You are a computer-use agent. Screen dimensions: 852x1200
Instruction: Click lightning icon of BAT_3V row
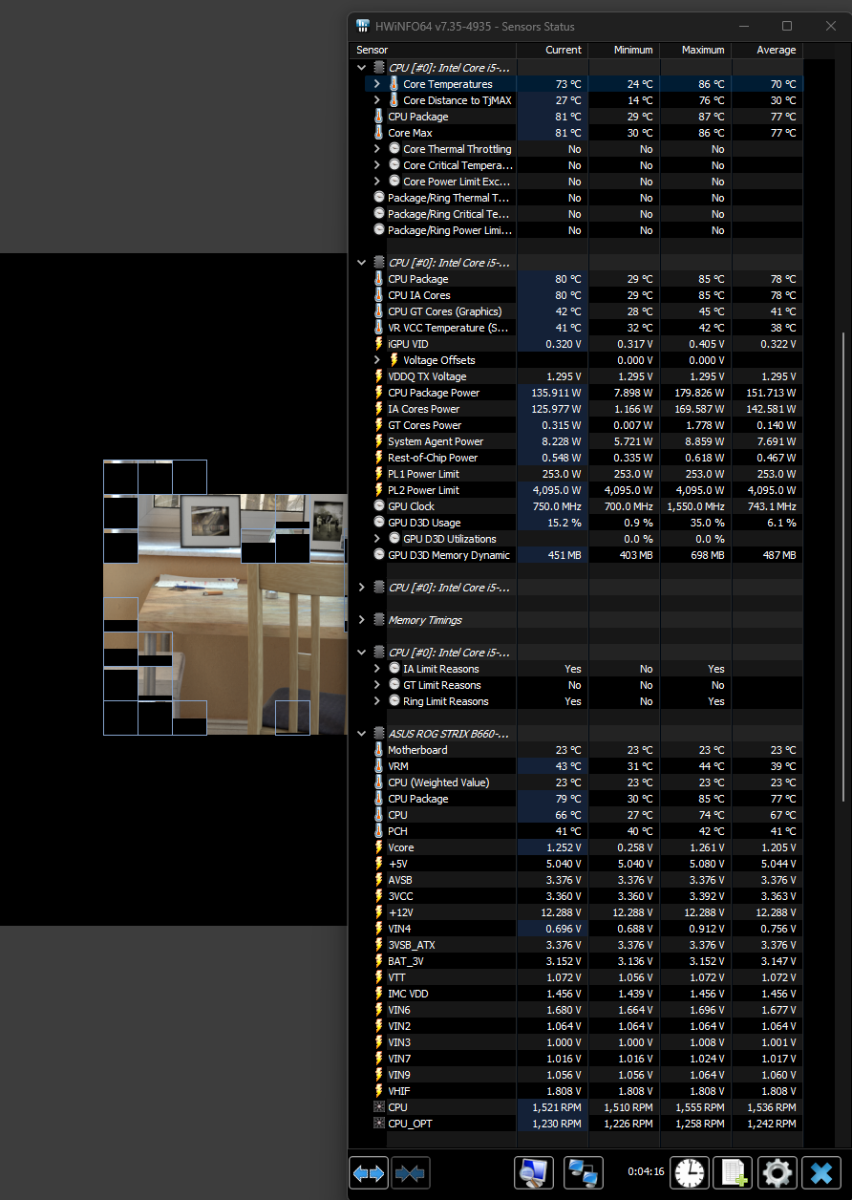tap(379, 961)
